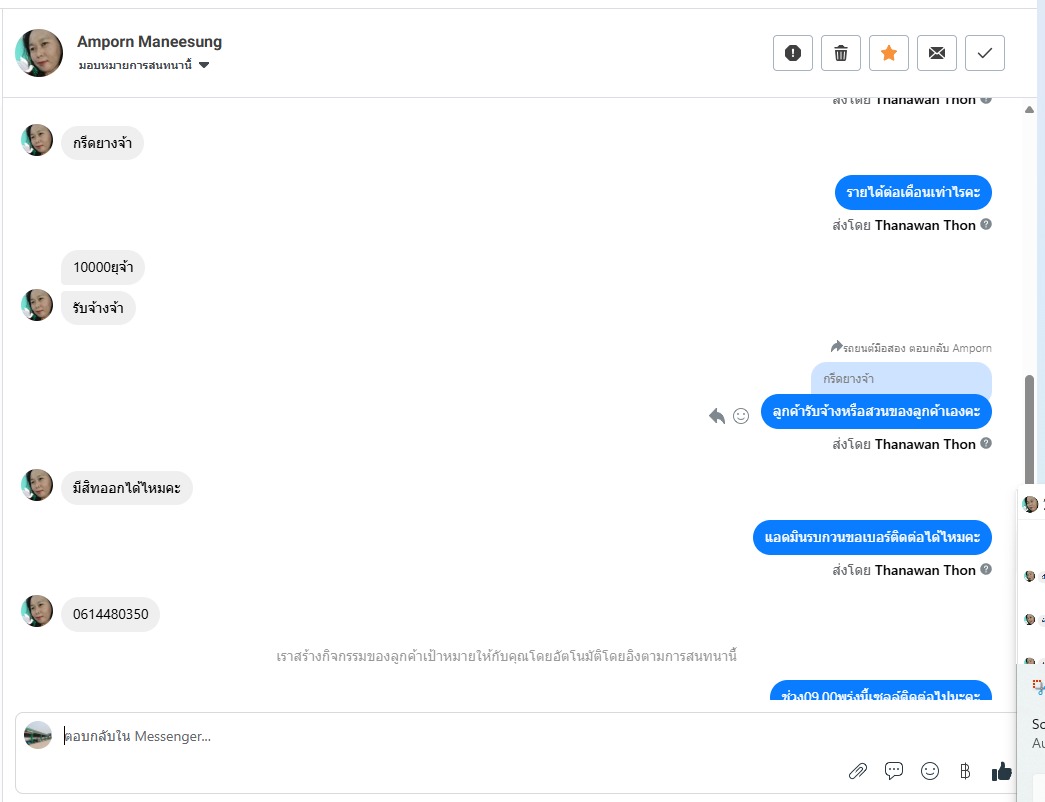
Task: Attach a file with paperclip icon
Action: [857, 771]
